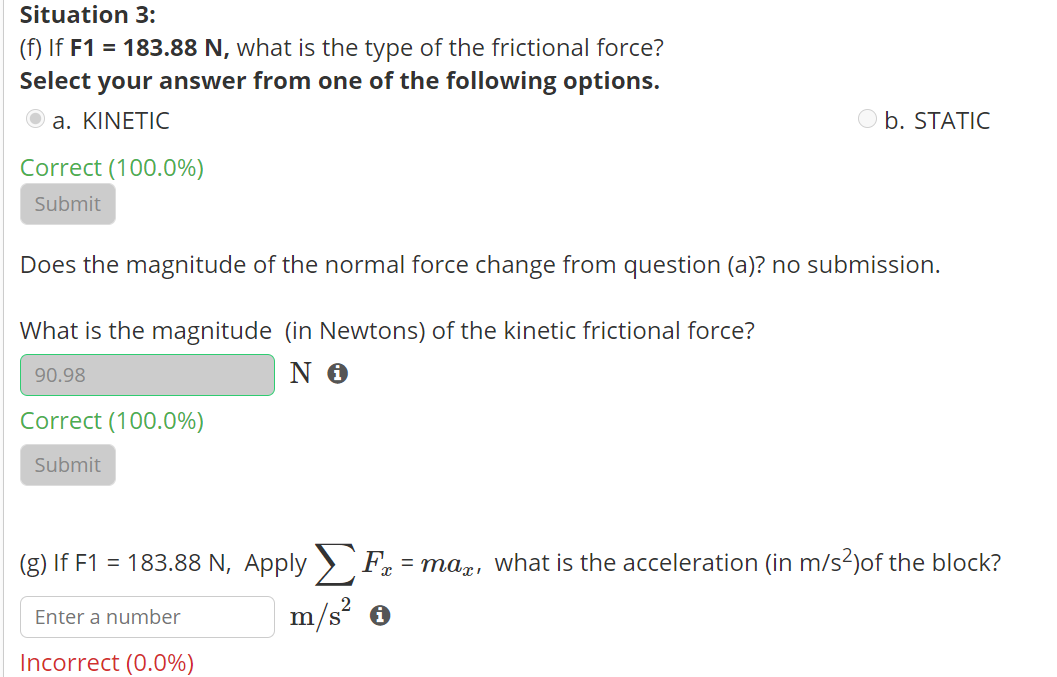Click the 'Enter a number' acceleration field
Viewport: 1057px width, 677px height.
point(147,617)
